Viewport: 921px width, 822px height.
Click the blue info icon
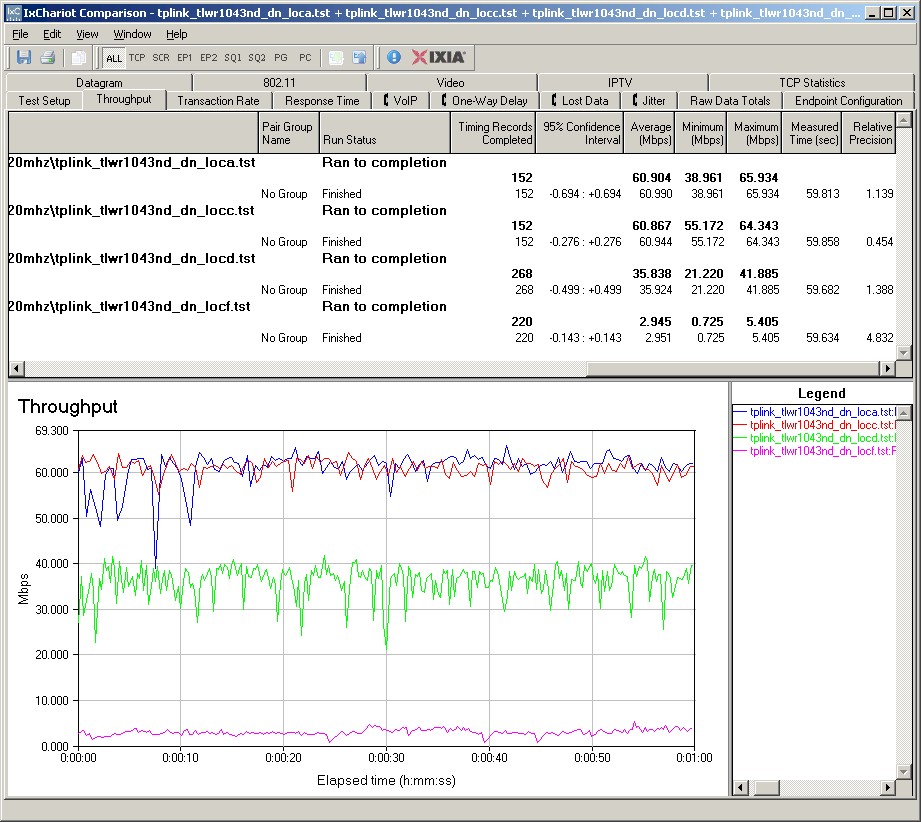(x=394, y=57)
